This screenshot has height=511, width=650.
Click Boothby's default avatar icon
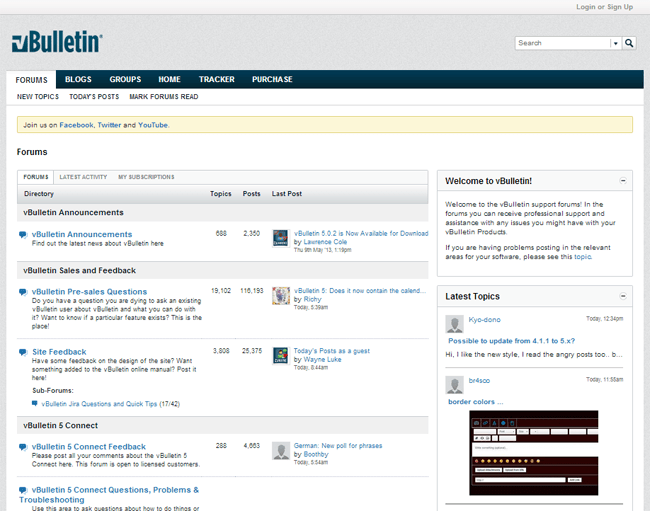[281, 450]
